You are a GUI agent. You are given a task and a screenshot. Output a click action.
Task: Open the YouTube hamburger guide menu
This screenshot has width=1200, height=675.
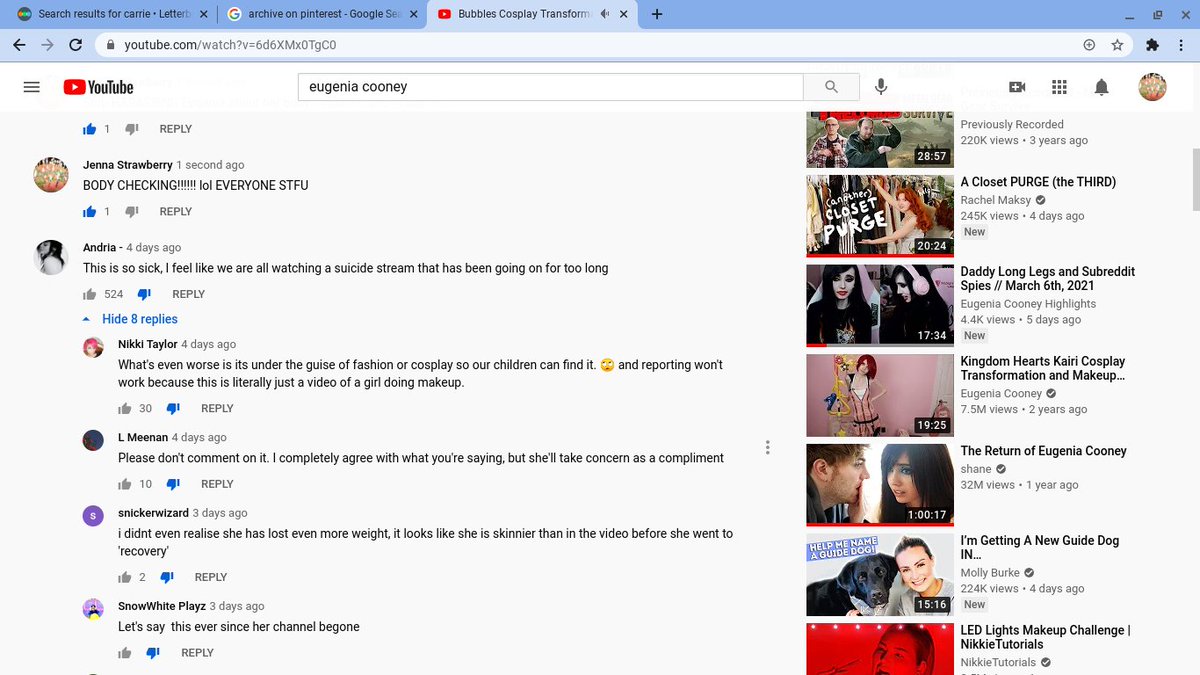coord(31,87)
